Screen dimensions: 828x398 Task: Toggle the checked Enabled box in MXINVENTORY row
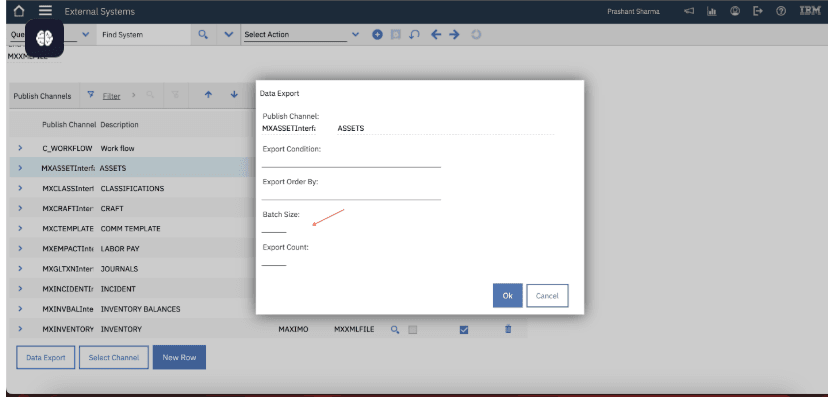464,330
